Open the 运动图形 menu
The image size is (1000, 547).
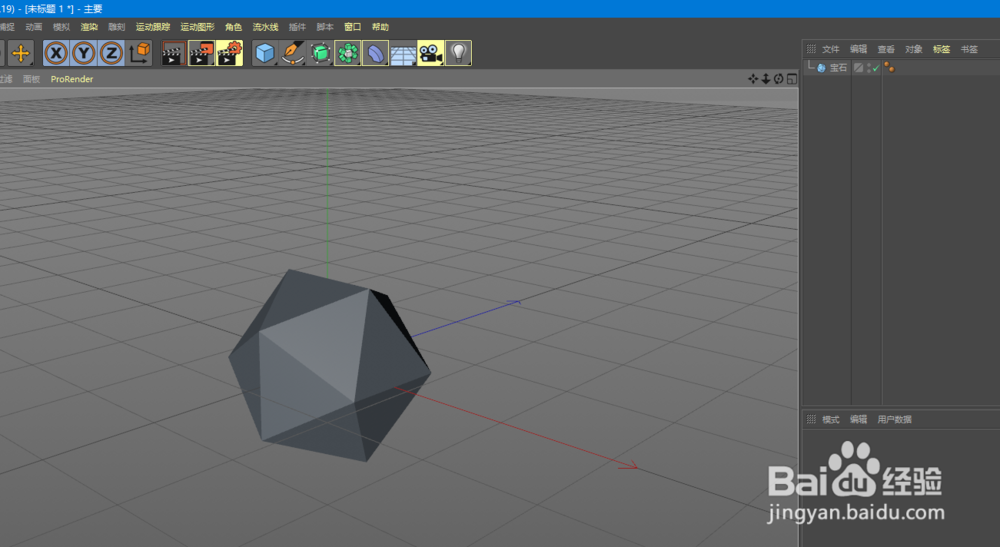198,27
